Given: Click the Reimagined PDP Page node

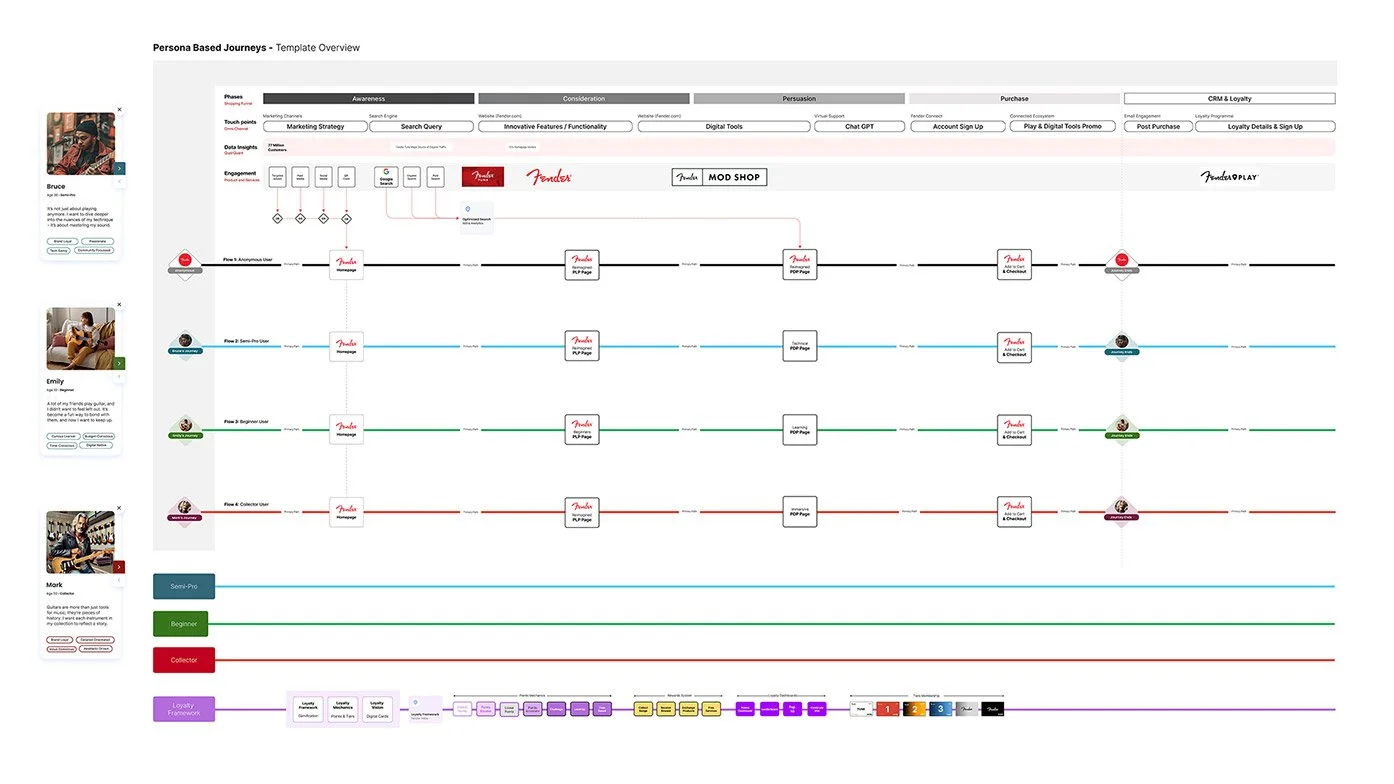Looking at the screenshot, I should pyautogui.click(x=800, y=265).
